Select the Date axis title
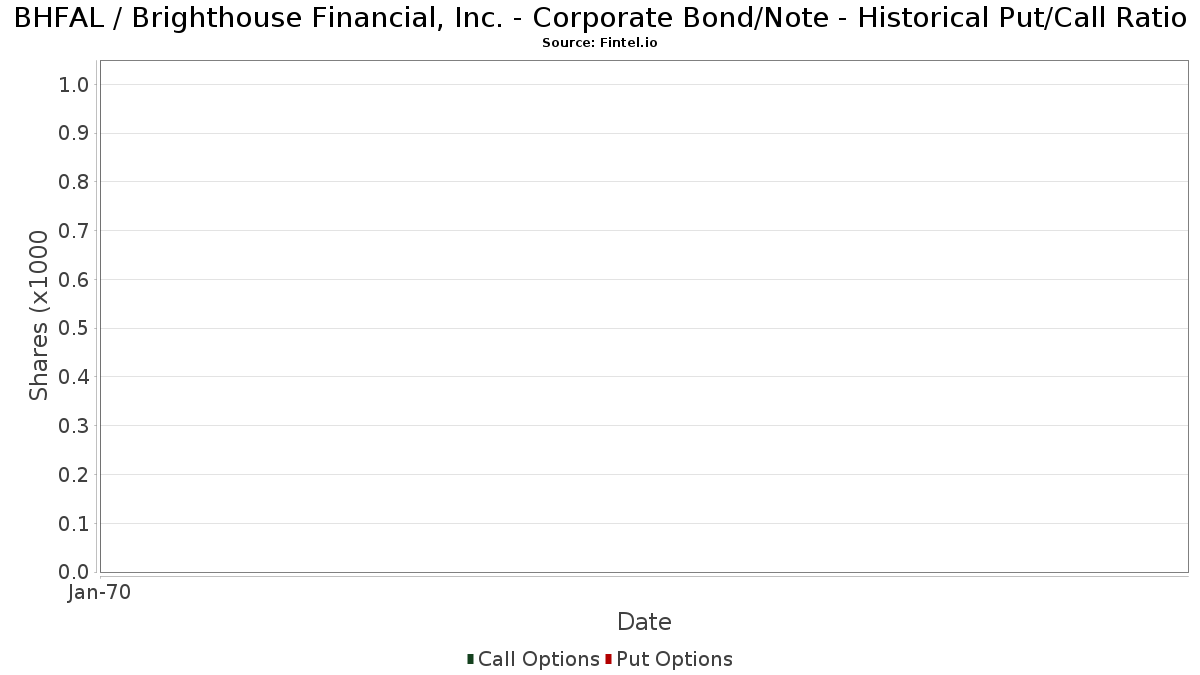 [x=644, y=622]
